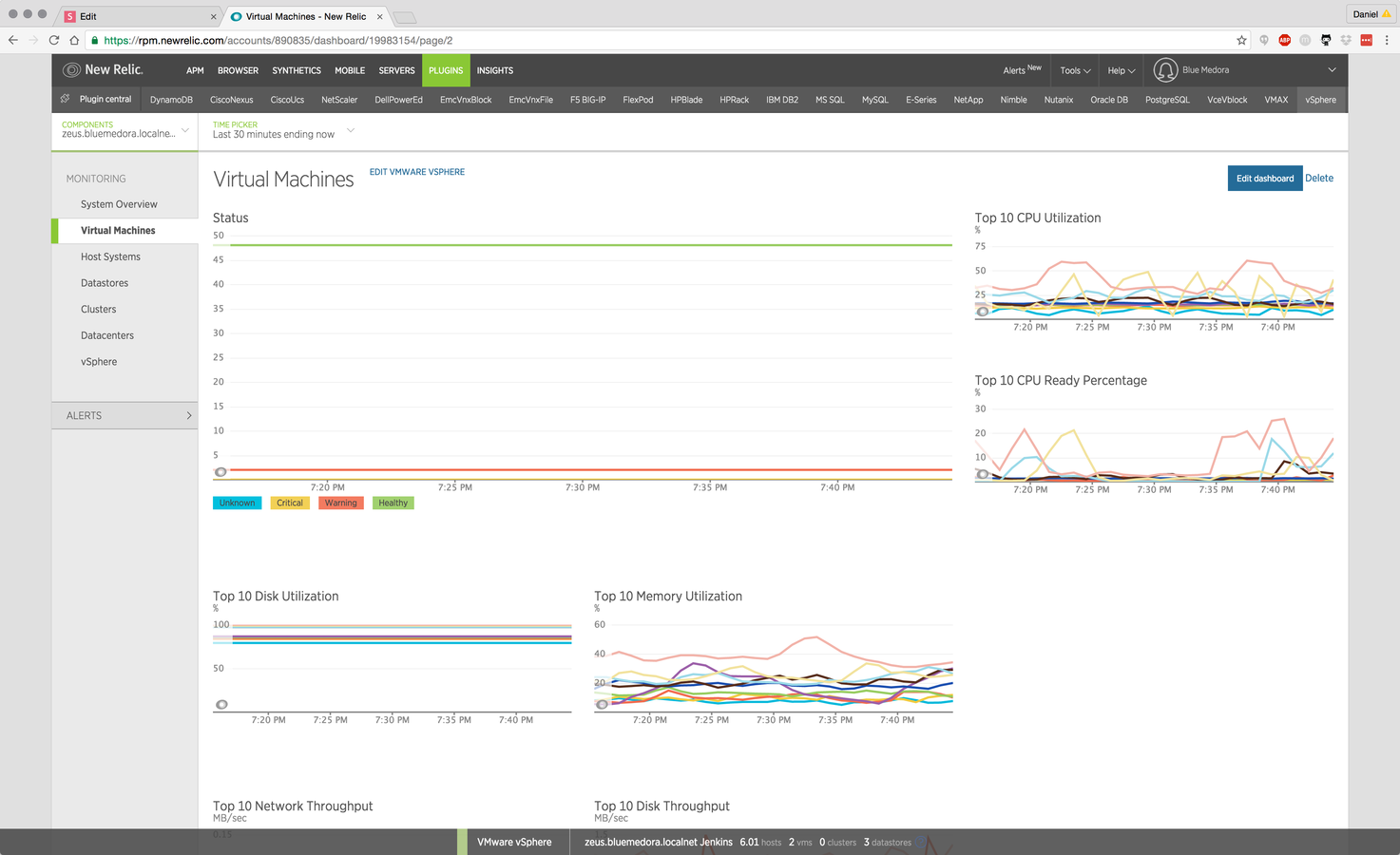
Task: Switch to the Oracle DB plugin tab
Action: 1109,100
